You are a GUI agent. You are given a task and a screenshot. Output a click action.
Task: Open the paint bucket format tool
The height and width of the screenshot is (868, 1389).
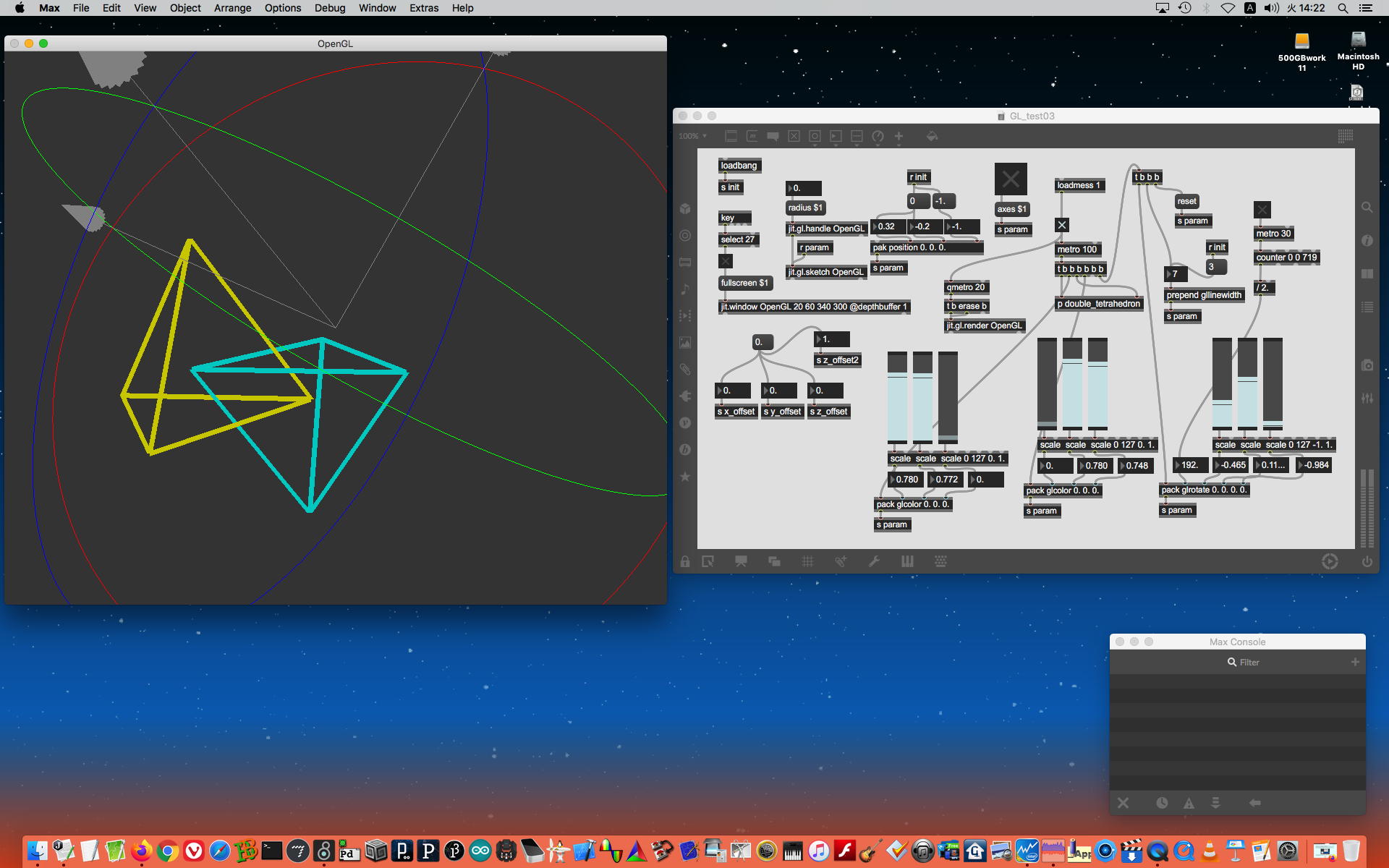[932, 136]
